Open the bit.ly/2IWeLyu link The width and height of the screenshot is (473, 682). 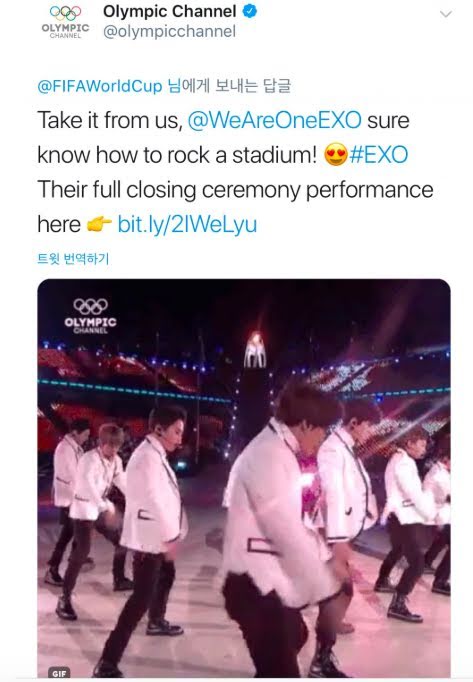pyautogui.click(x=187, y=225)
